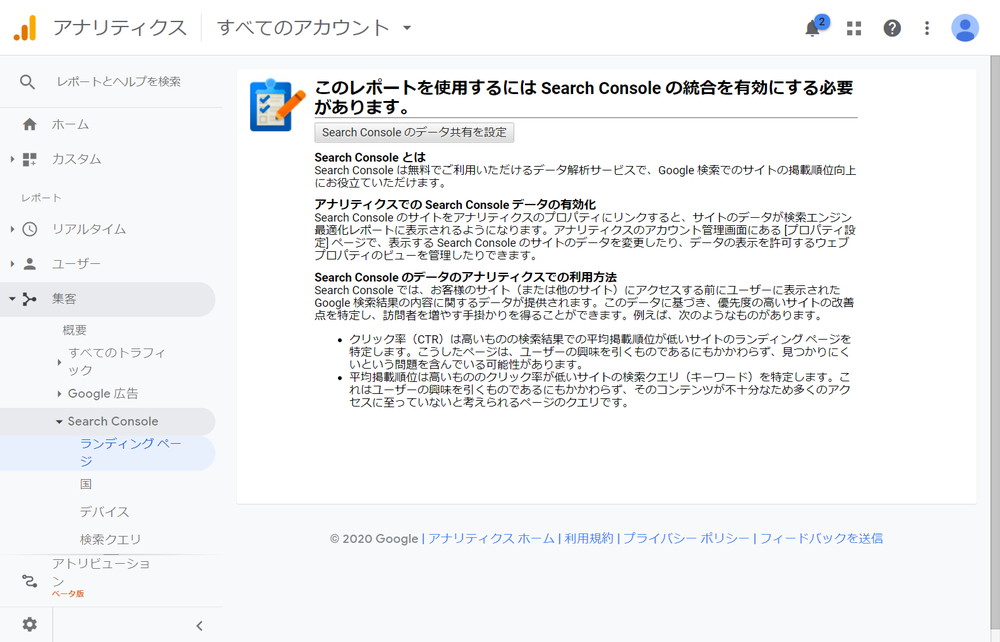Open the すべてのアカウント account dropdown
Image resolution: width=1000 pixels, height=642 pixels.
click(x=314, y=28)
